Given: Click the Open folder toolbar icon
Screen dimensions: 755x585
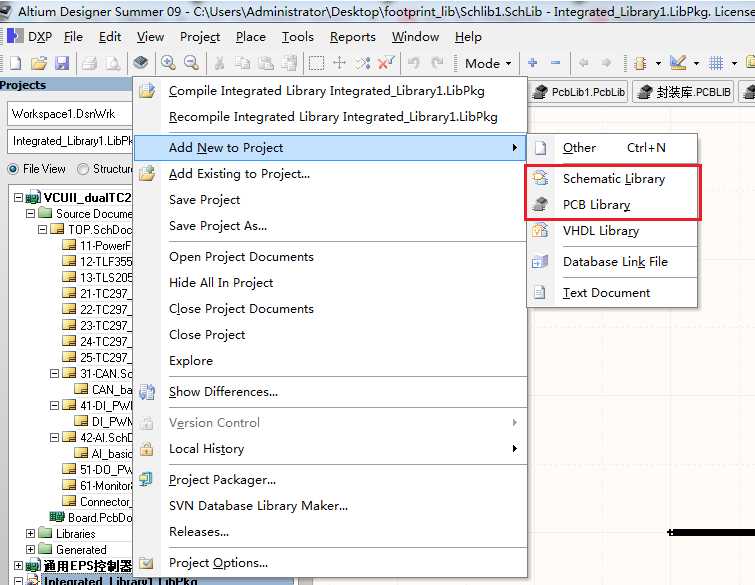Looking at the screenshot, I should pos(39,63).
